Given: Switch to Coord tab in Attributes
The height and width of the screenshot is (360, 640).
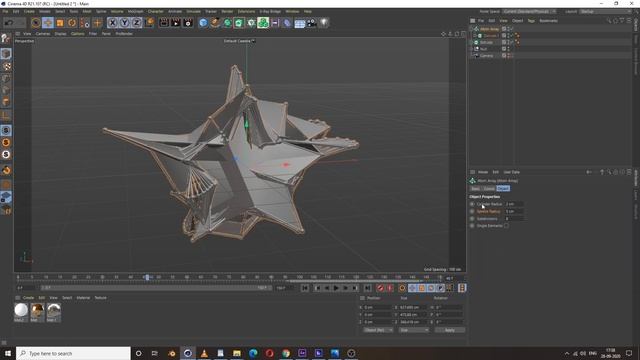Looking at the screenshot, I should (489, 189).
